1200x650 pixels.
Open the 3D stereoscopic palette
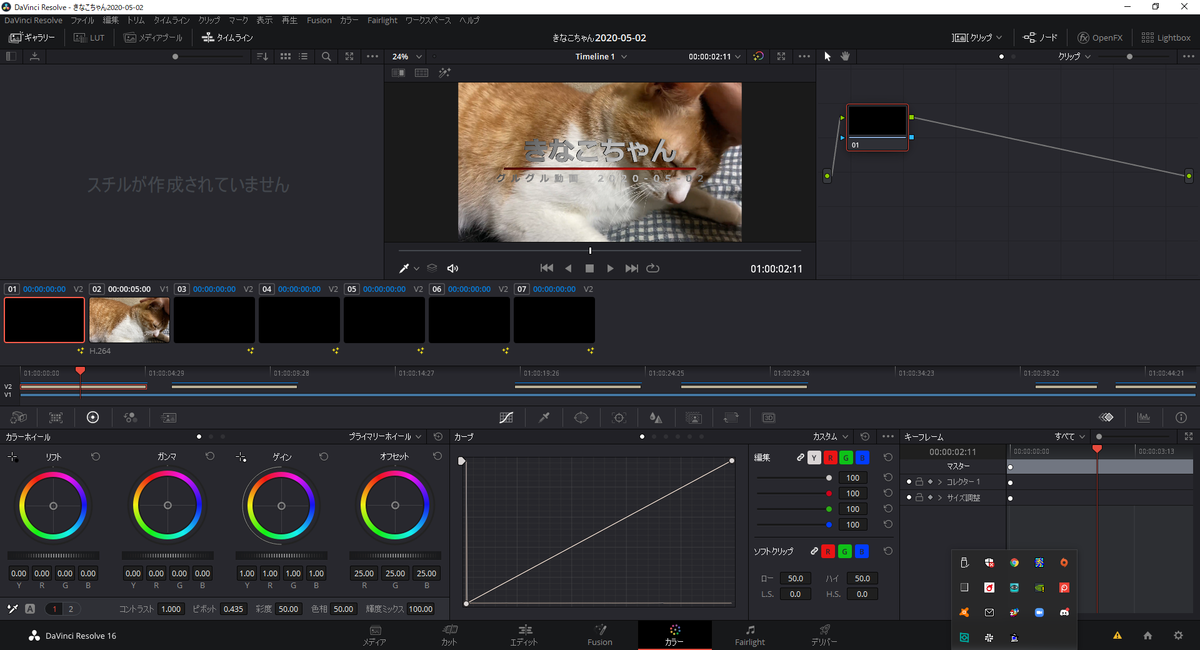click(769, 417)
